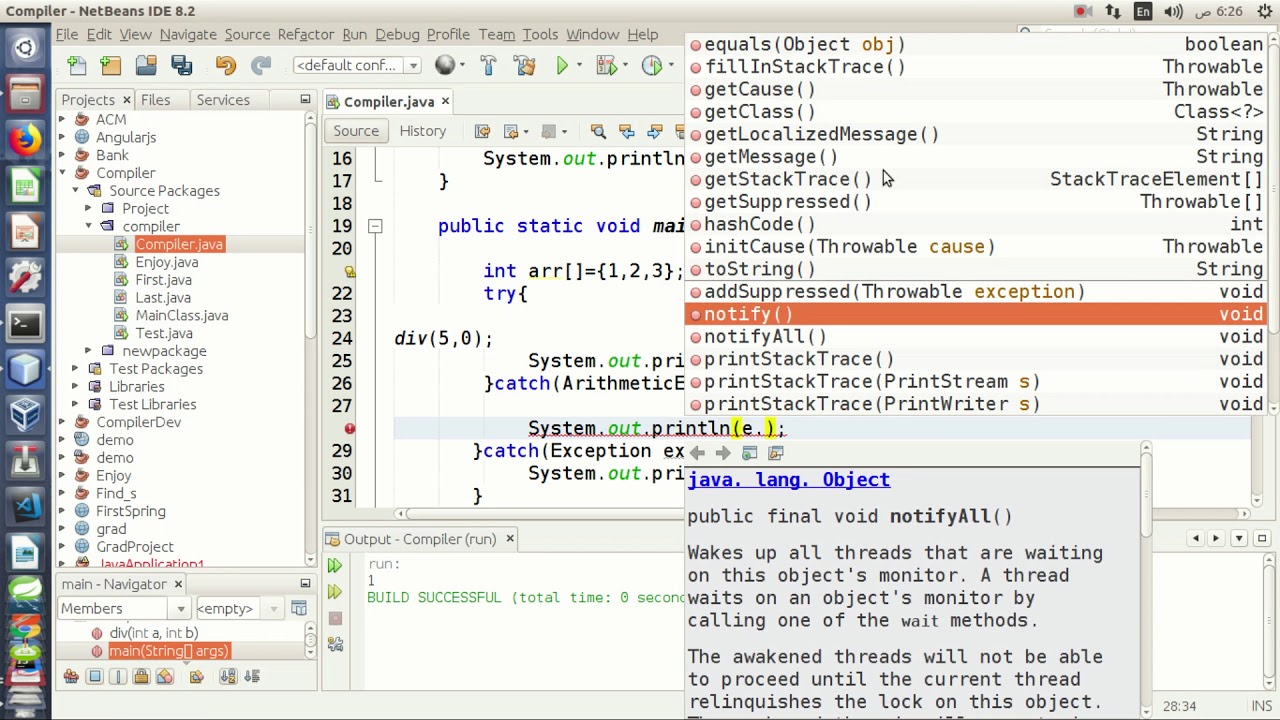Run the project with green play icon
The image size is (1280, 720).
[x=562, y=66]
